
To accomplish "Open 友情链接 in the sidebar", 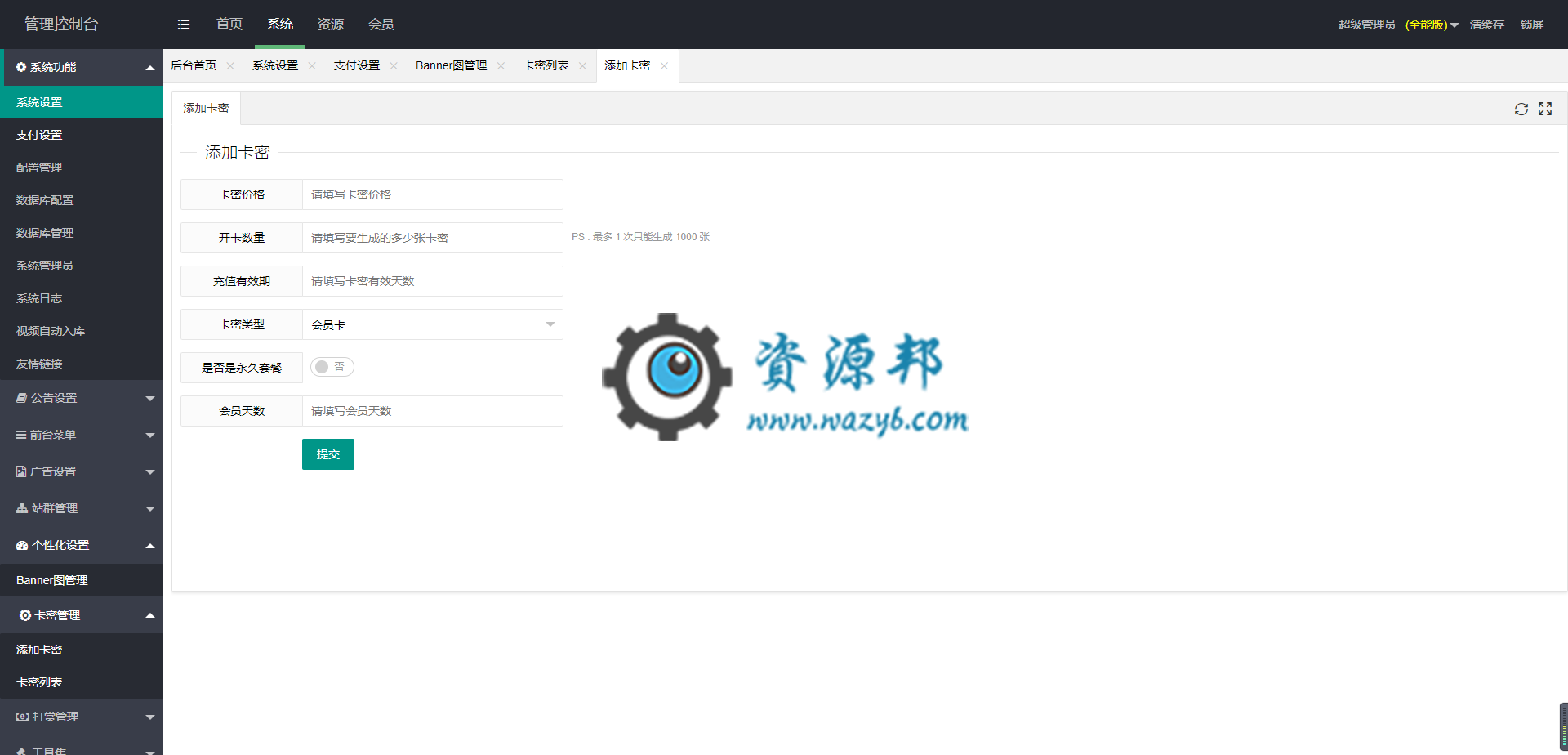I will [x=82, y=364].
